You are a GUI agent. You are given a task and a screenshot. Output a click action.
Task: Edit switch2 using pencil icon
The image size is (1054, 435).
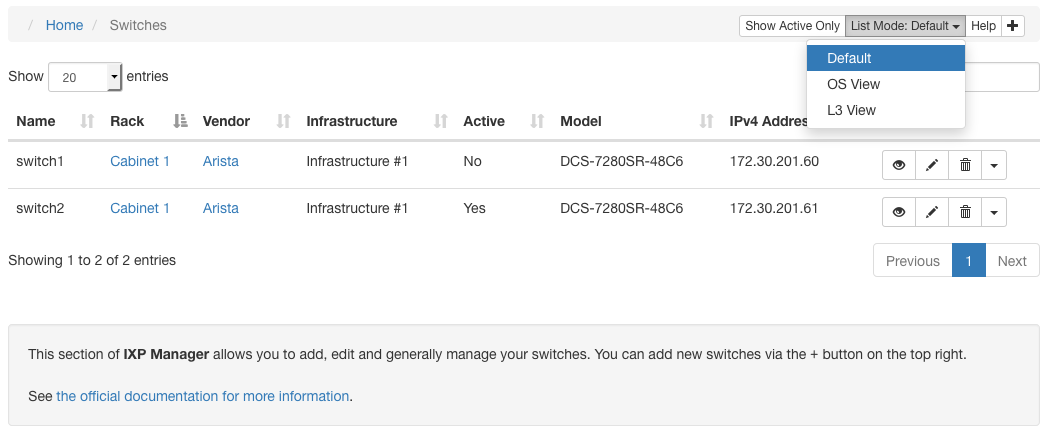point(932,212)
